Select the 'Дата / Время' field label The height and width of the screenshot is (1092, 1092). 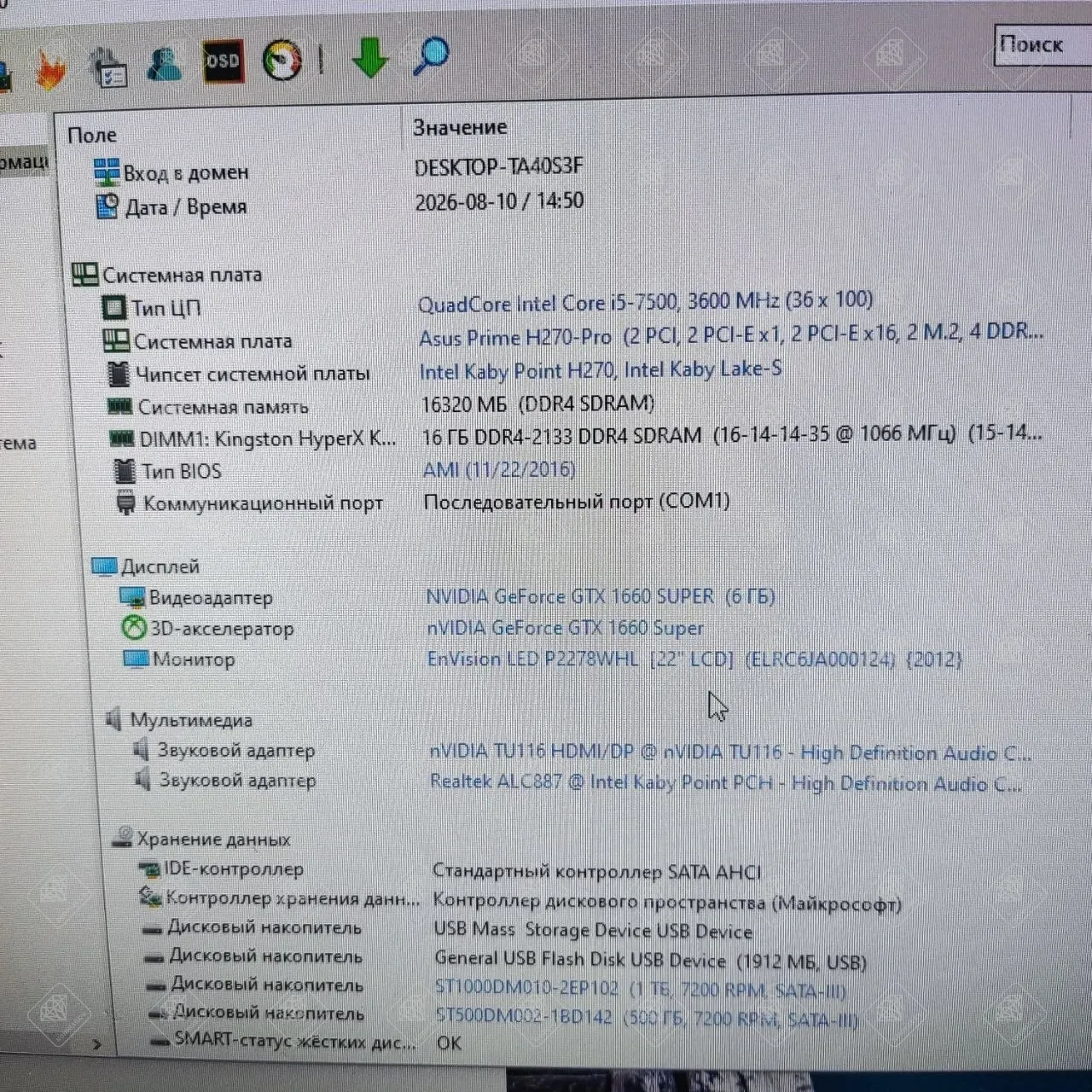tap(186, 206)
